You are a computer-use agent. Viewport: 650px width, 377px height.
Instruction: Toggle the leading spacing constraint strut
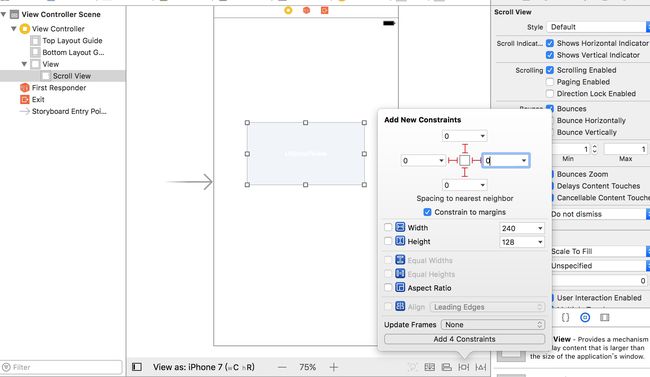pyautogui.click(x=453, y=161)
